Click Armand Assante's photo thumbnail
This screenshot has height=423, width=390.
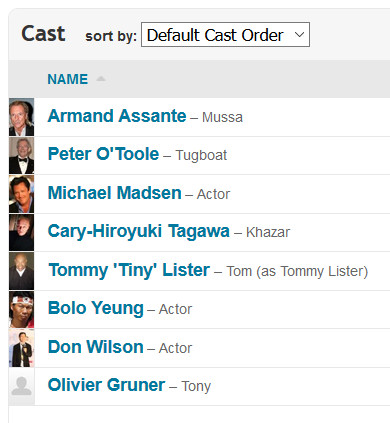pyautogui.click(x=21, y=117)
